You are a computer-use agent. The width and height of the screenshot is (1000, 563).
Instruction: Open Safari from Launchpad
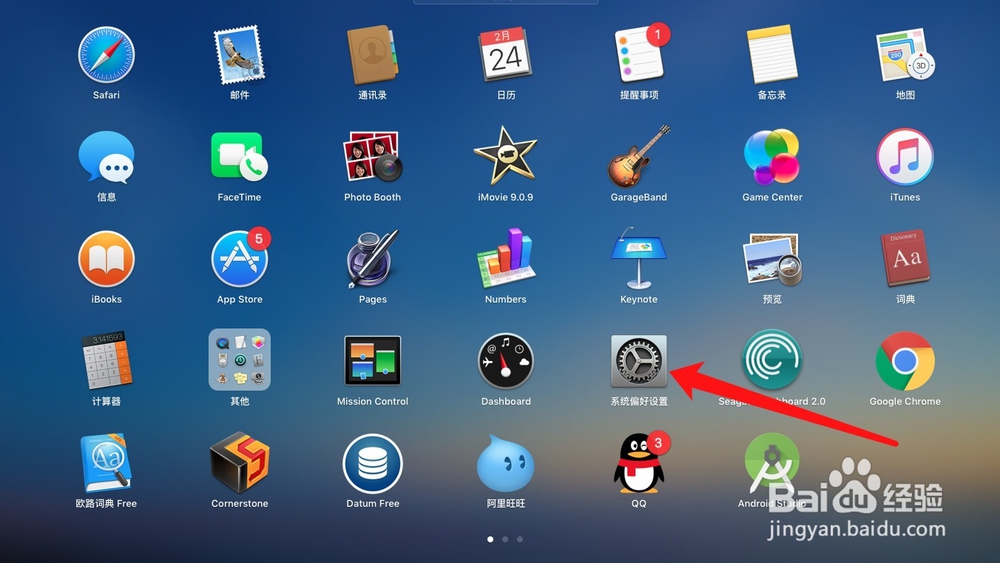coord(106,55)
